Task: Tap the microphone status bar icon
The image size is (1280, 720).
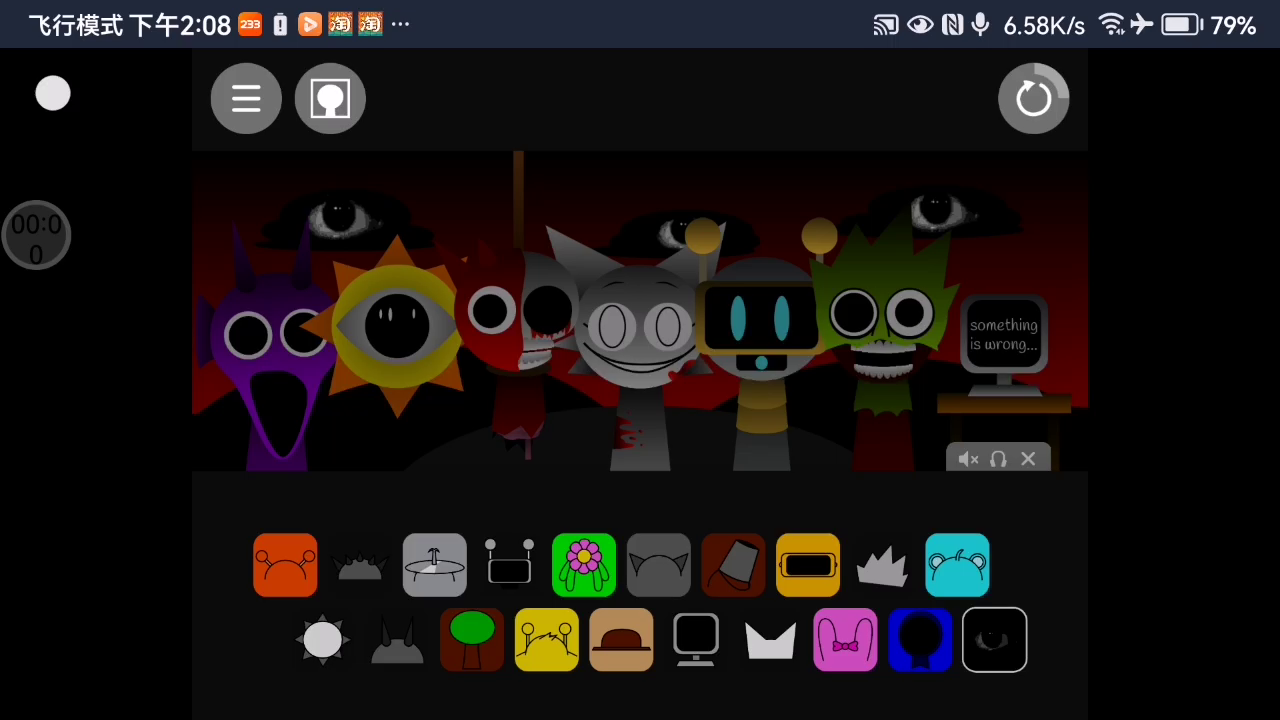Action: tap(981, 25)
